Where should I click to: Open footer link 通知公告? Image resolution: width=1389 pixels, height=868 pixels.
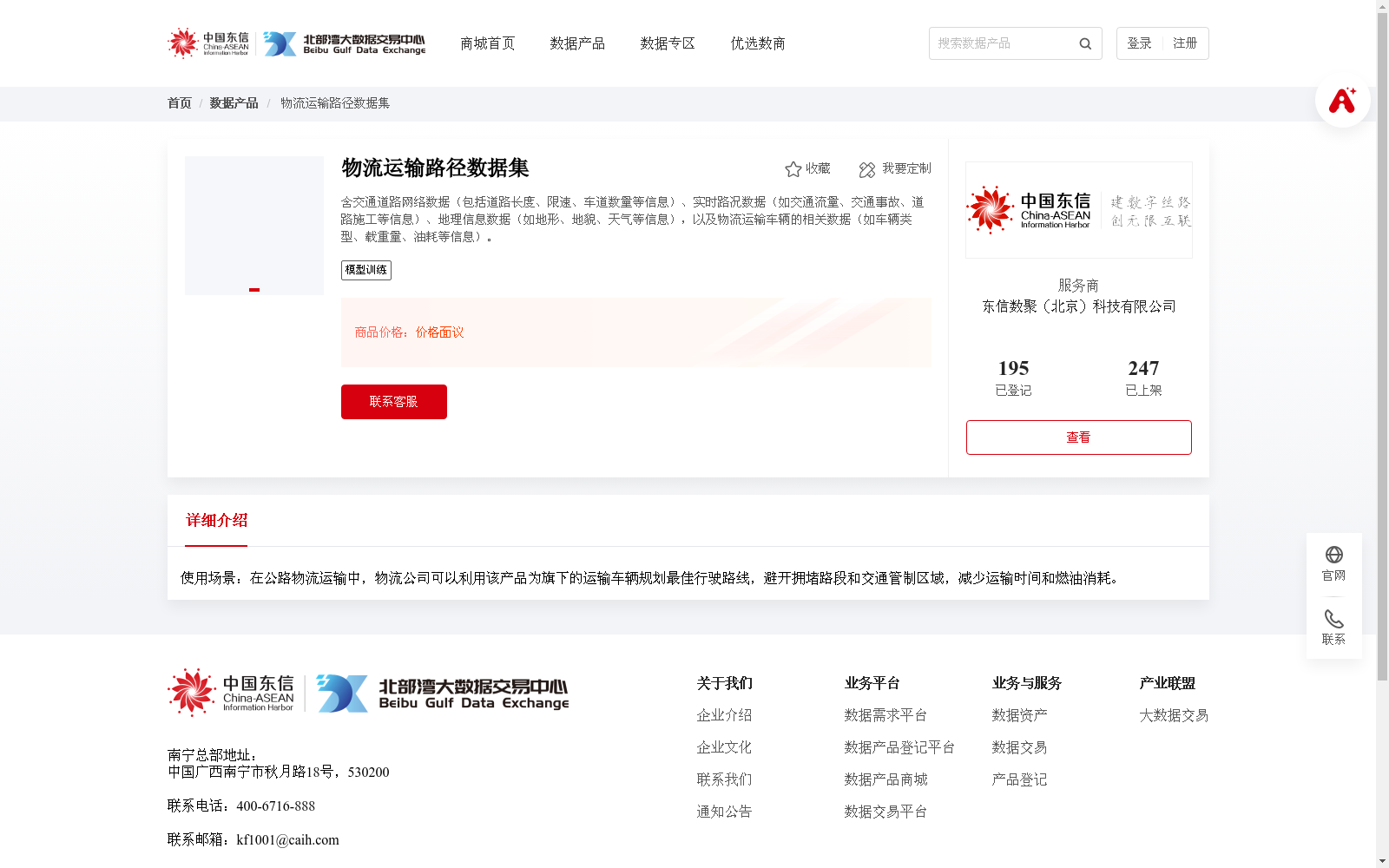724,812
